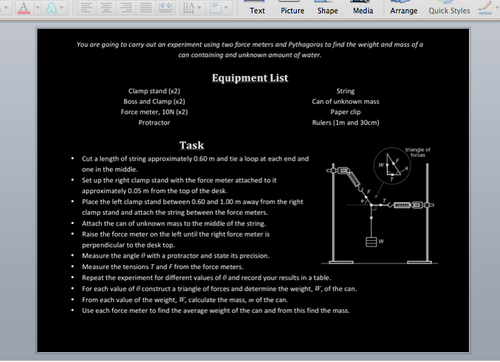The height and width of the screenshot is (362, 500).
Task: Expand the align text dropdown arrow
Action: (226, 7)
